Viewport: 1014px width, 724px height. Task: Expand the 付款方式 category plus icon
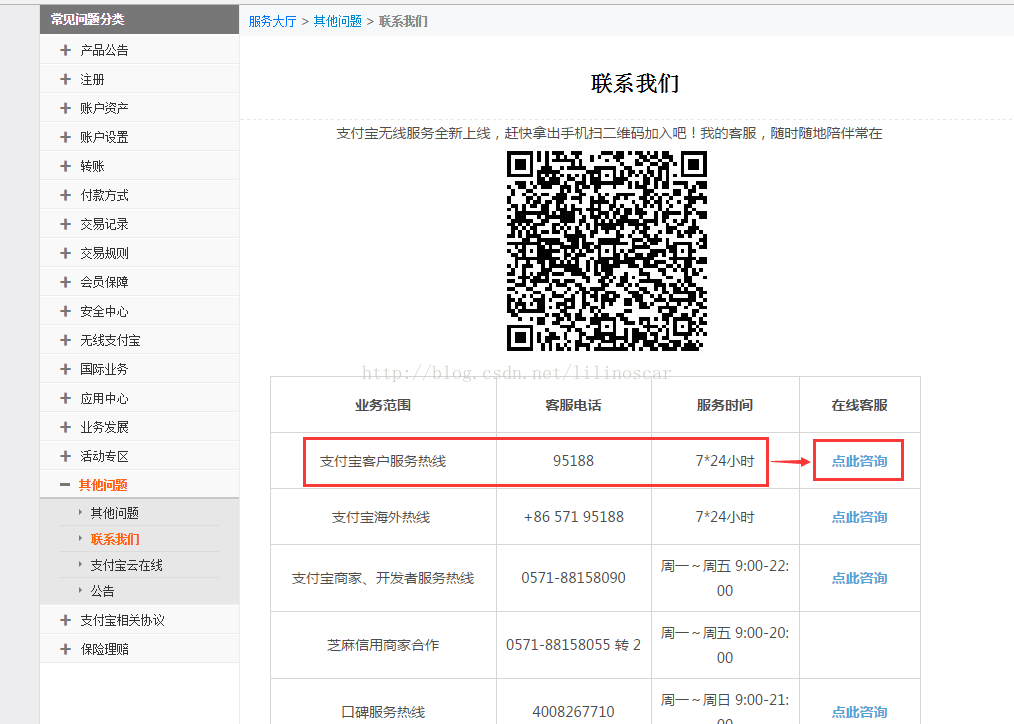tap(65, 195)
